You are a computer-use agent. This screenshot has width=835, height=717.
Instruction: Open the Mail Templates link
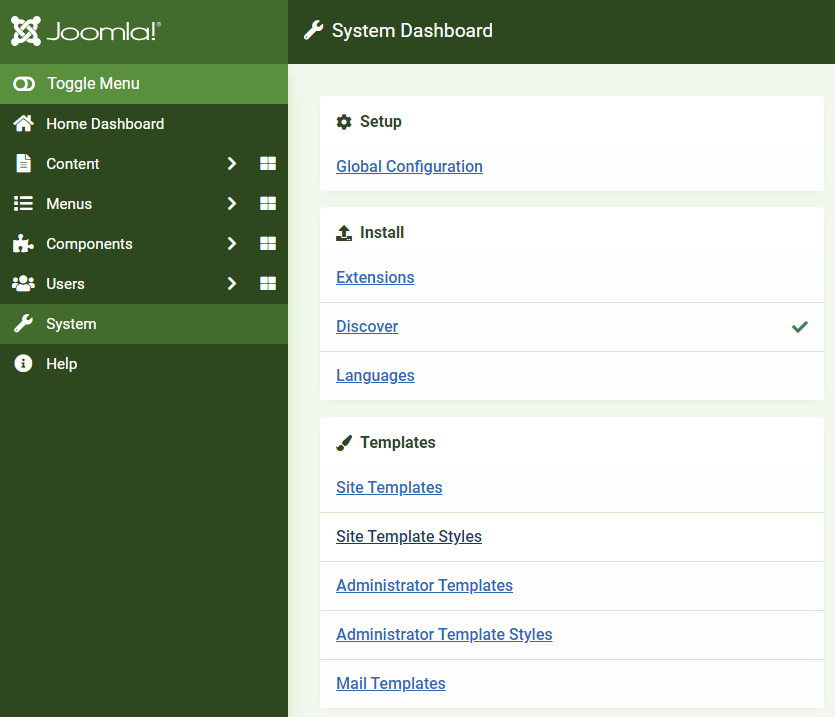(x=391, y=683)
